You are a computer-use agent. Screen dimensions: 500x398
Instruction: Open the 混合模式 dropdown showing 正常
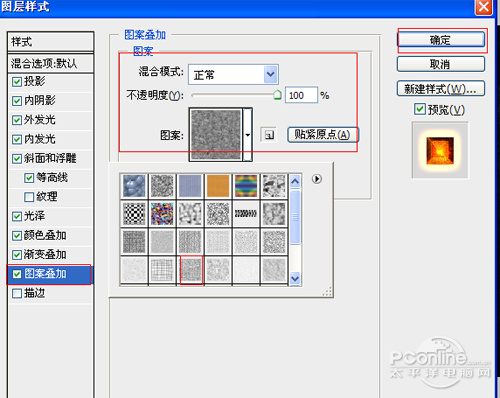point(233,74)
